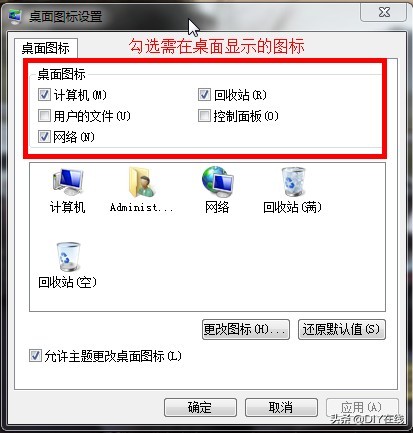413x433 pixels.
Task: Enable the 控制面板(O) checkbox
Action: pyautogui.click(x=204, y=116)
